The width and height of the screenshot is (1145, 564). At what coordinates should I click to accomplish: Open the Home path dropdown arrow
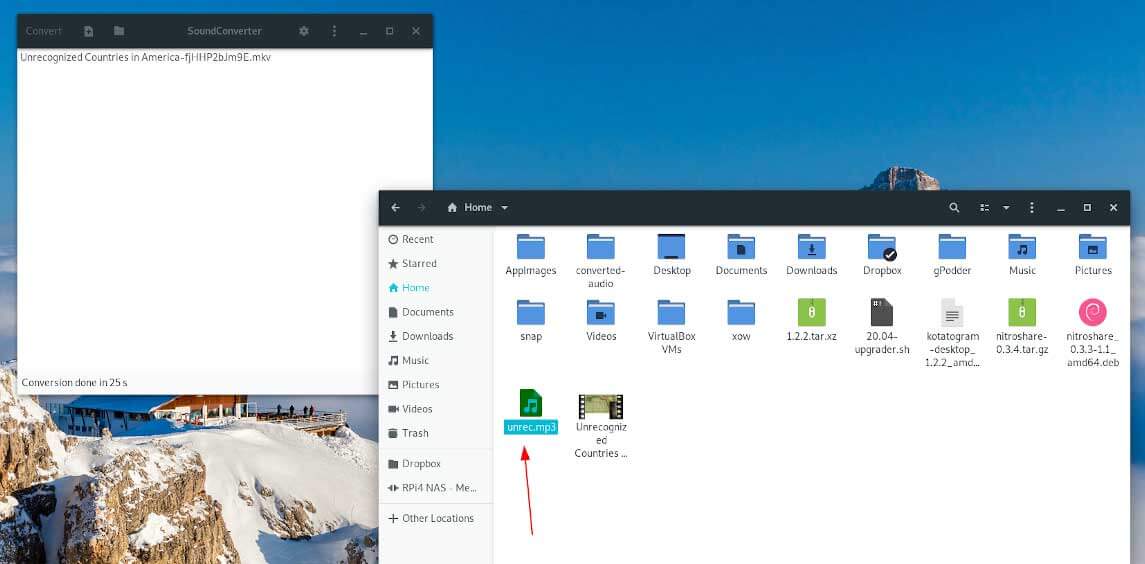pyautogui.click(x=505, y=207)
